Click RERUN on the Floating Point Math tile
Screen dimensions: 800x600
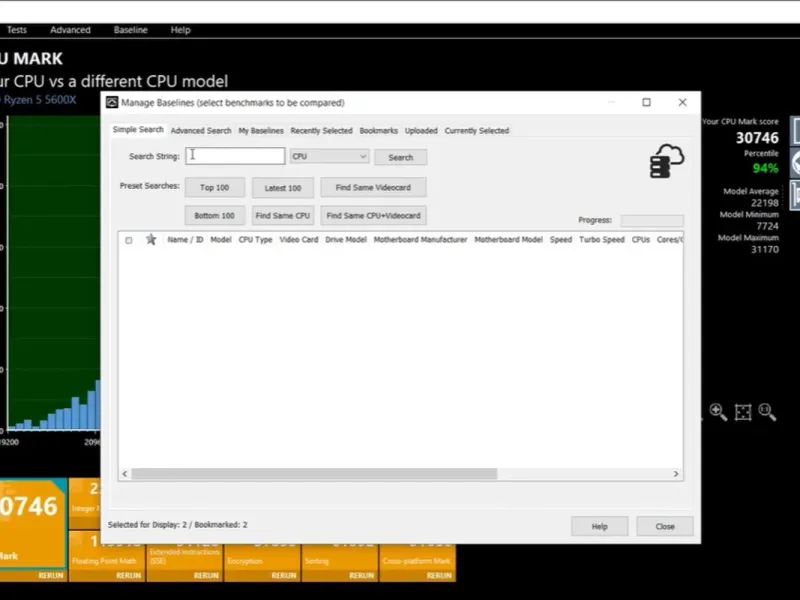129,576
